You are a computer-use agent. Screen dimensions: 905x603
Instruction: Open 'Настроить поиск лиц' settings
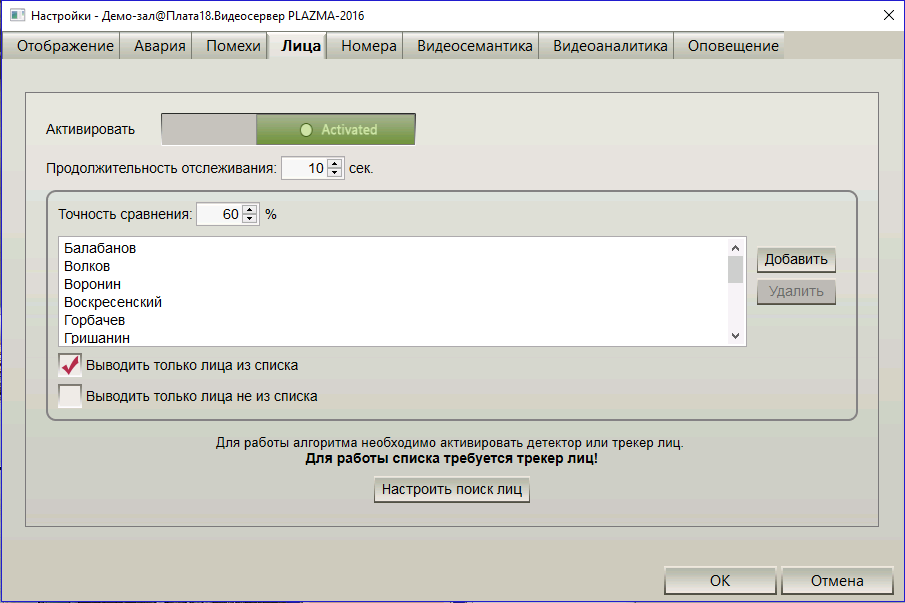coord(452,489)
